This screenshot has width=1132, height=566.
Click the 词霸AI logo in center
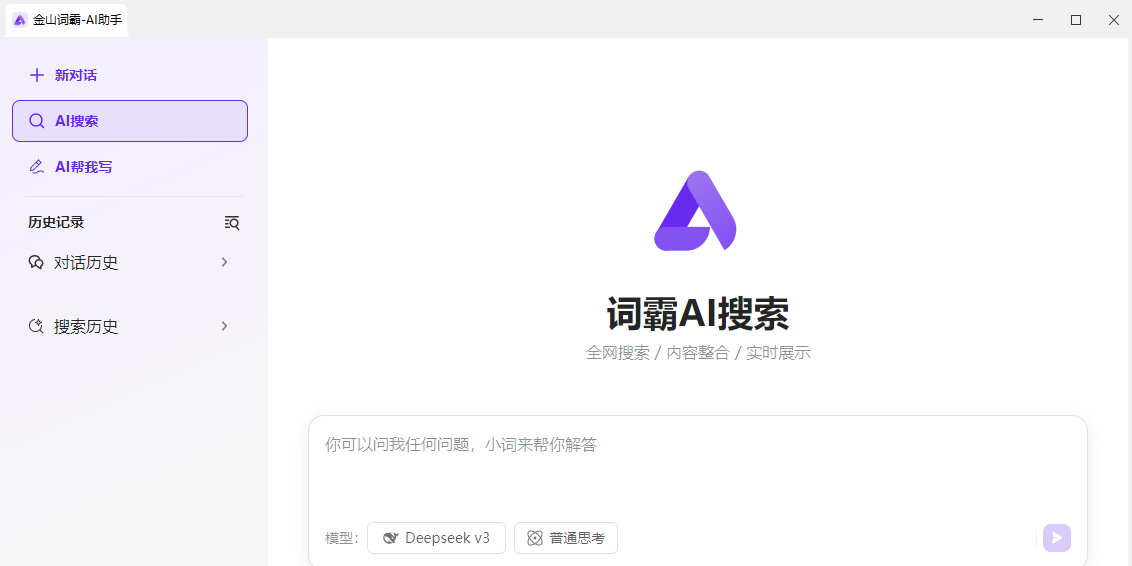coord(695,211)
